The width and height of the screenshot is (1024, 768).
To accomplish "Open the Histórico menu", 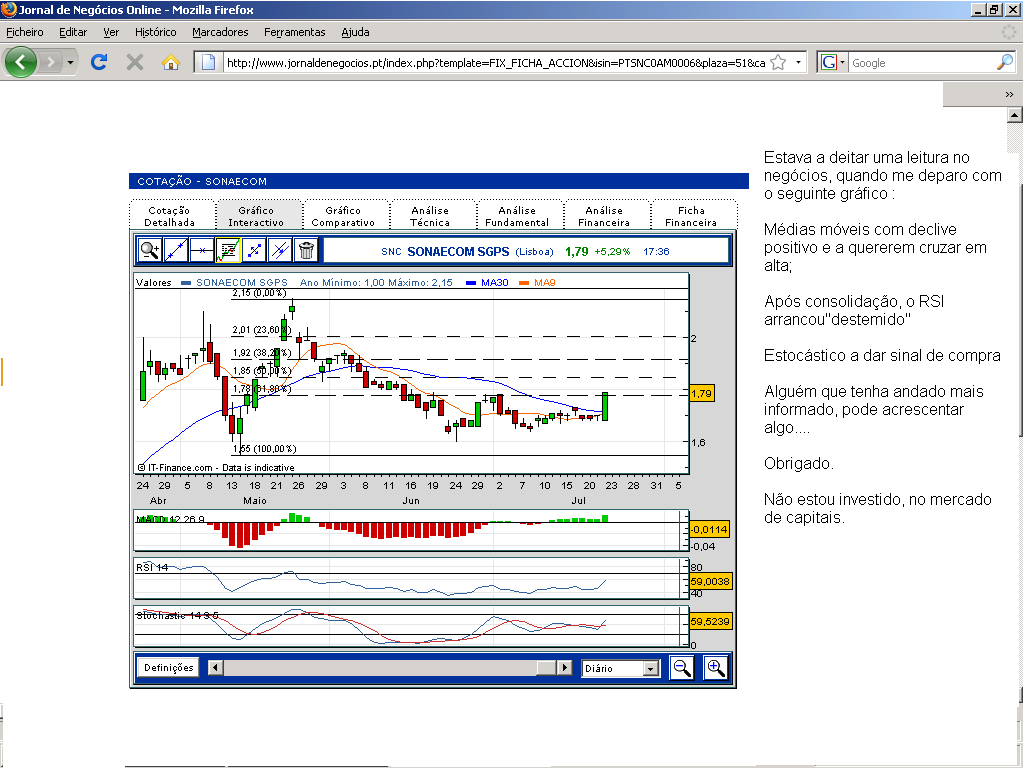I will coord(155,32).
